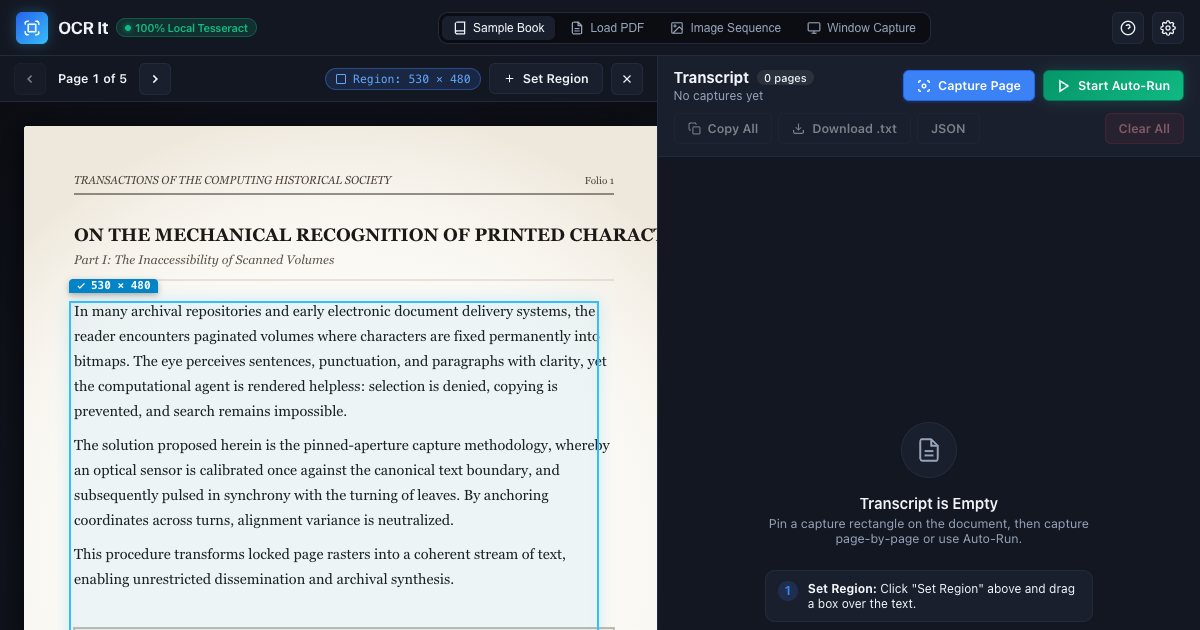Click the 530 × 480 region label tag
This screenshot has height=630, width=1200.
[x=113, y=286]
